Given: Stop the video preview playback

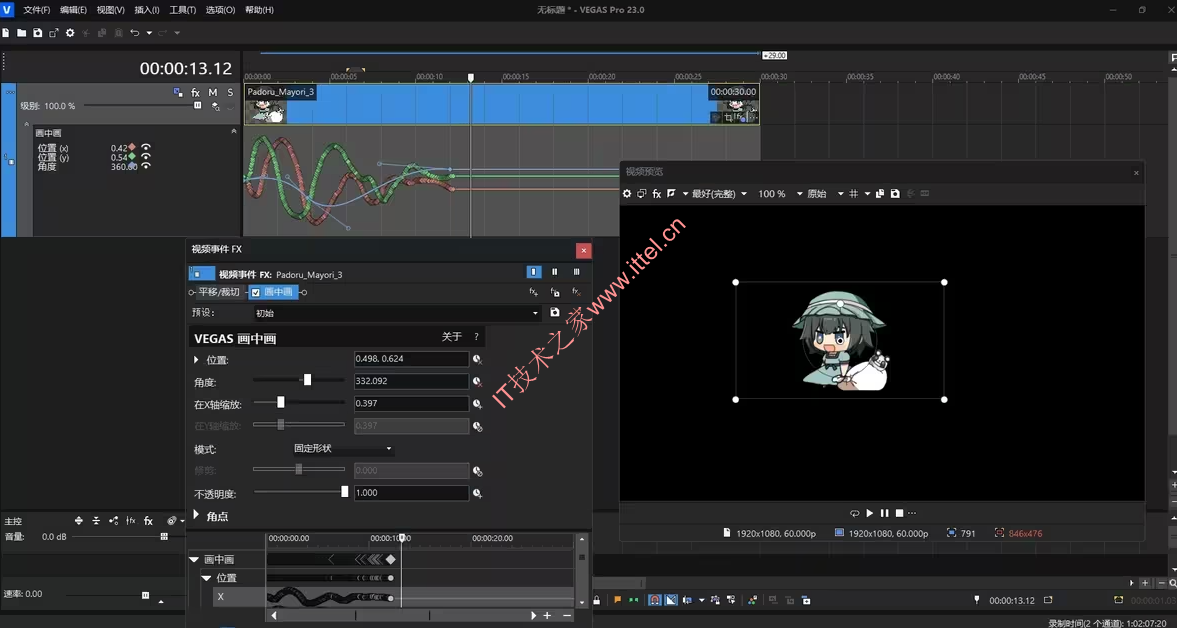Looking at the screenshot, I should [899, 513].
